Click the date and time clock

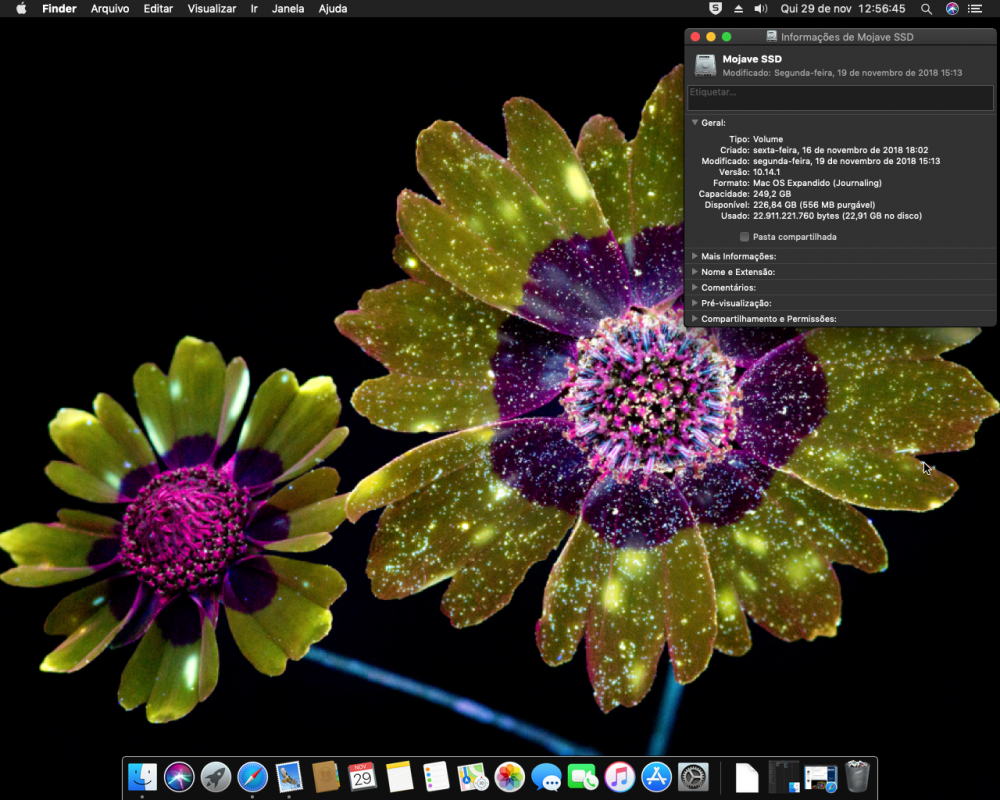(x=842, y=9)
